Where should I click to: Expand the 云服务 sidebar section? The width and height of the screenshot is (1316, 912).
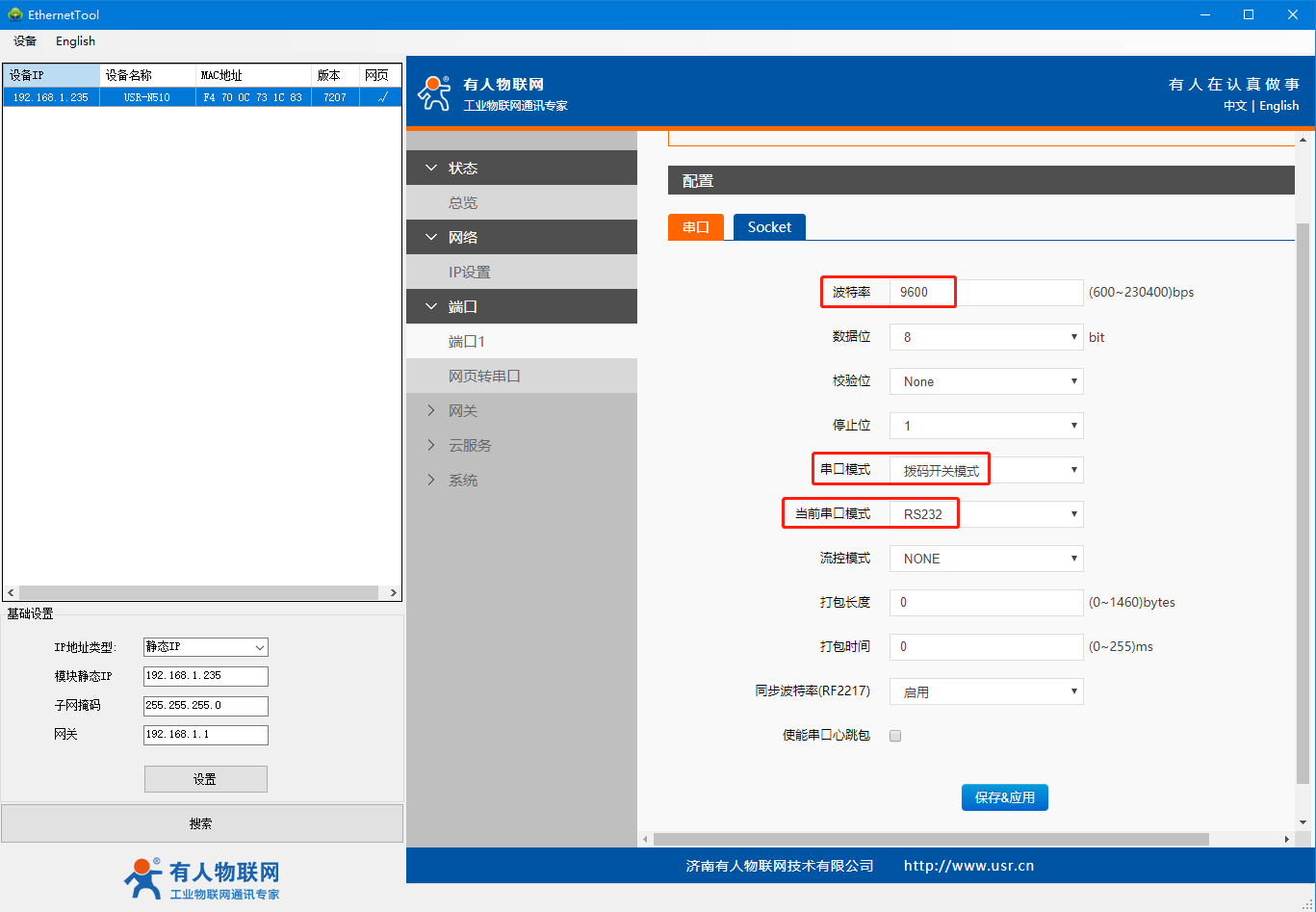[469, 446]
